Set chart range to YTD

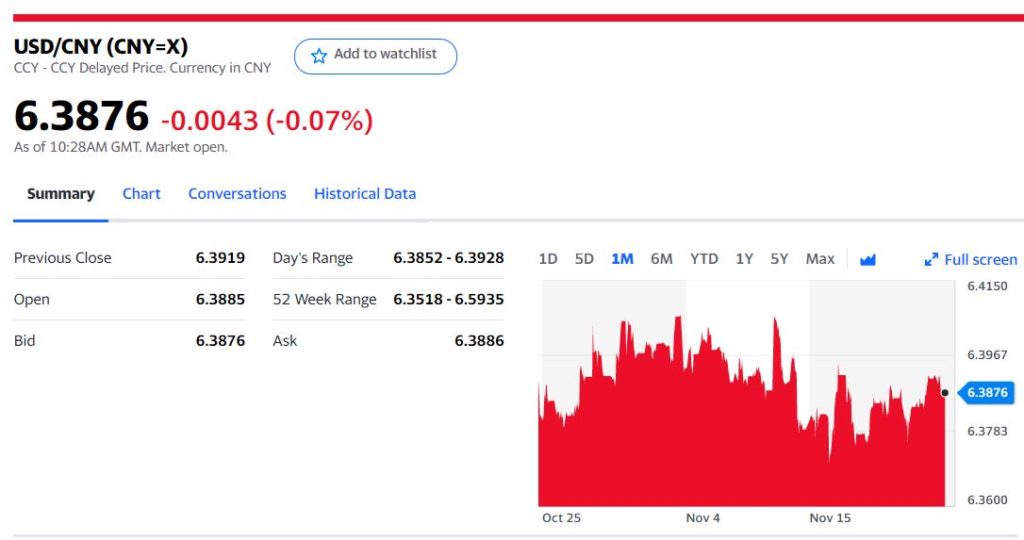pos(704,259)
